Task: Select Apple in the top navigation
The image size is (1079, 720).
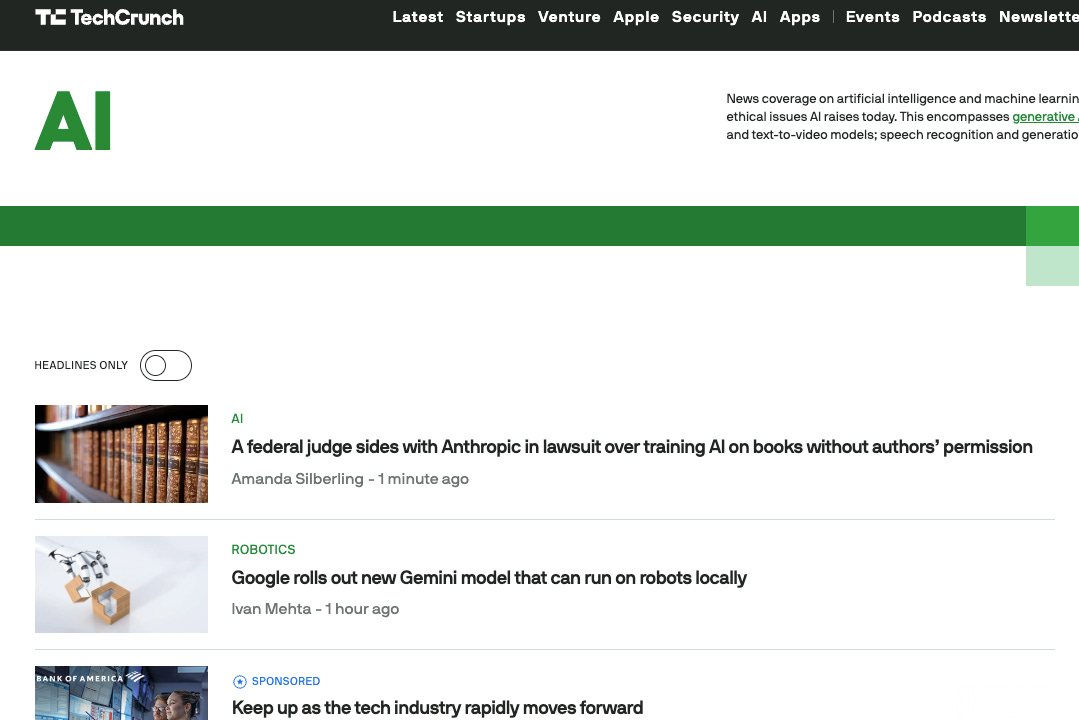Action: (x=636, y=17)
